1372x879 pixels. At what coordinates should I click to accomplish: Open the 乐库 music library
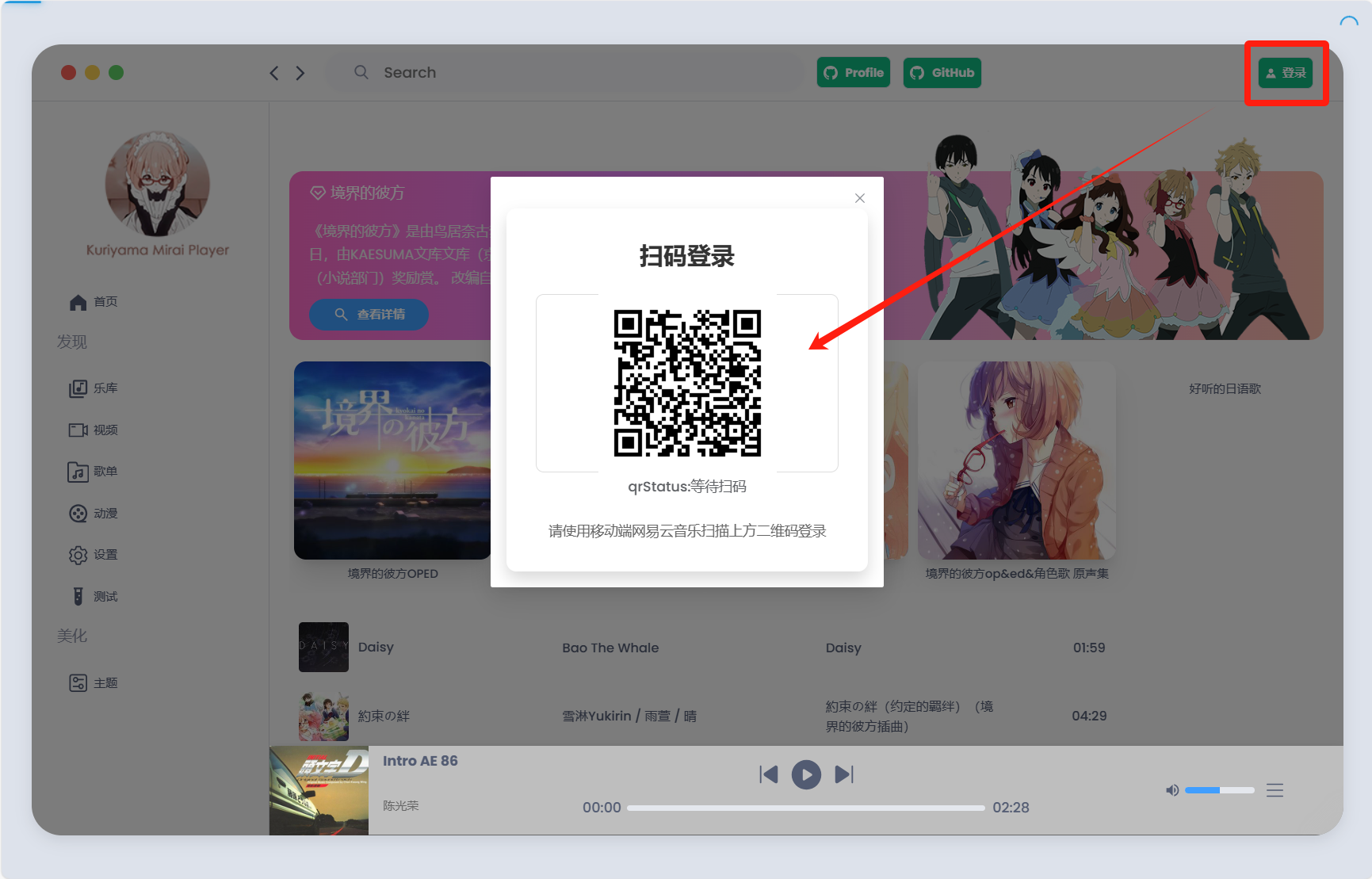coord(94,388)
